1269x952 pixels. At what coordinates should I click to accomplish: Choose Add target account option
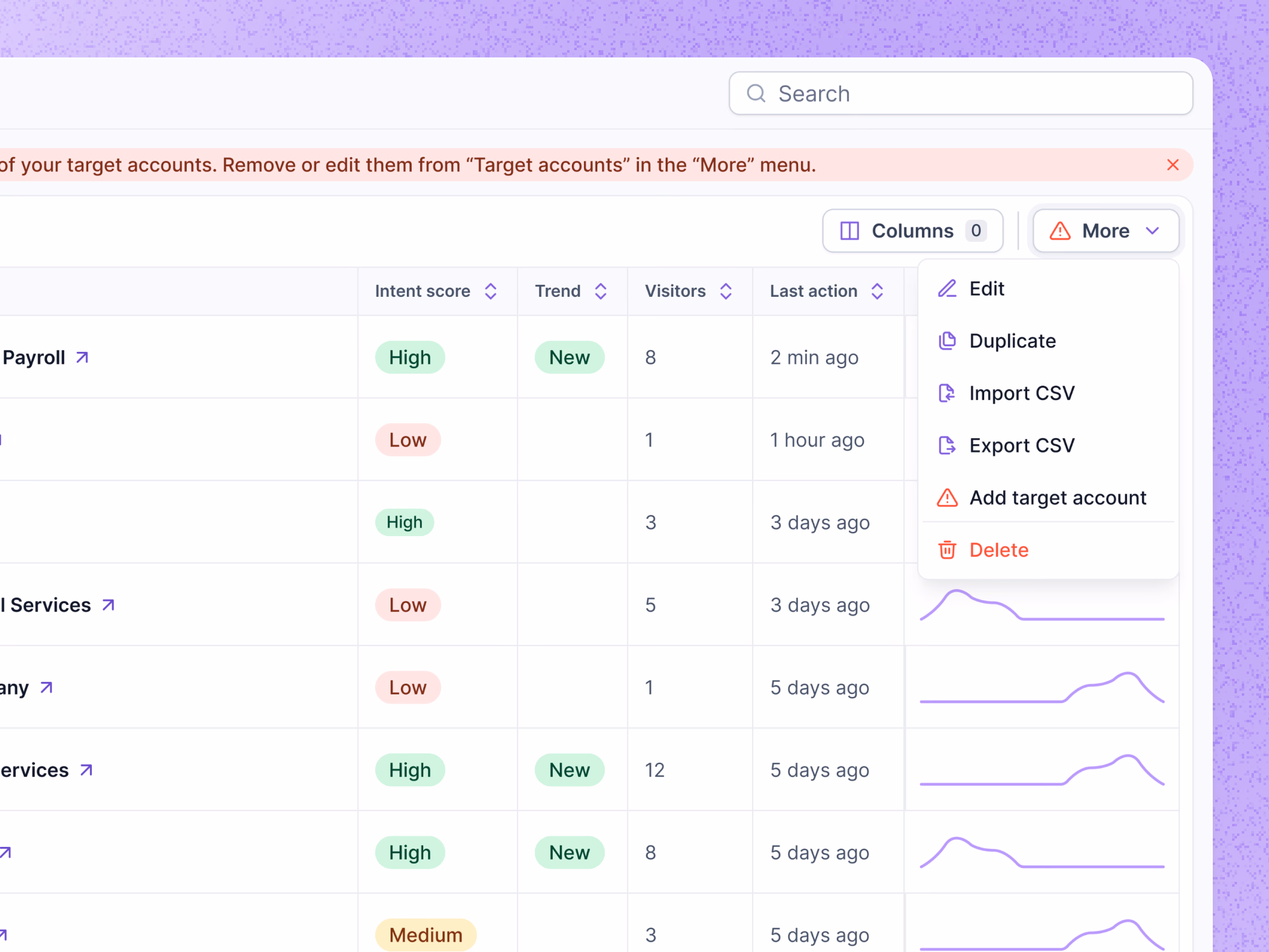click(1048, 498)
